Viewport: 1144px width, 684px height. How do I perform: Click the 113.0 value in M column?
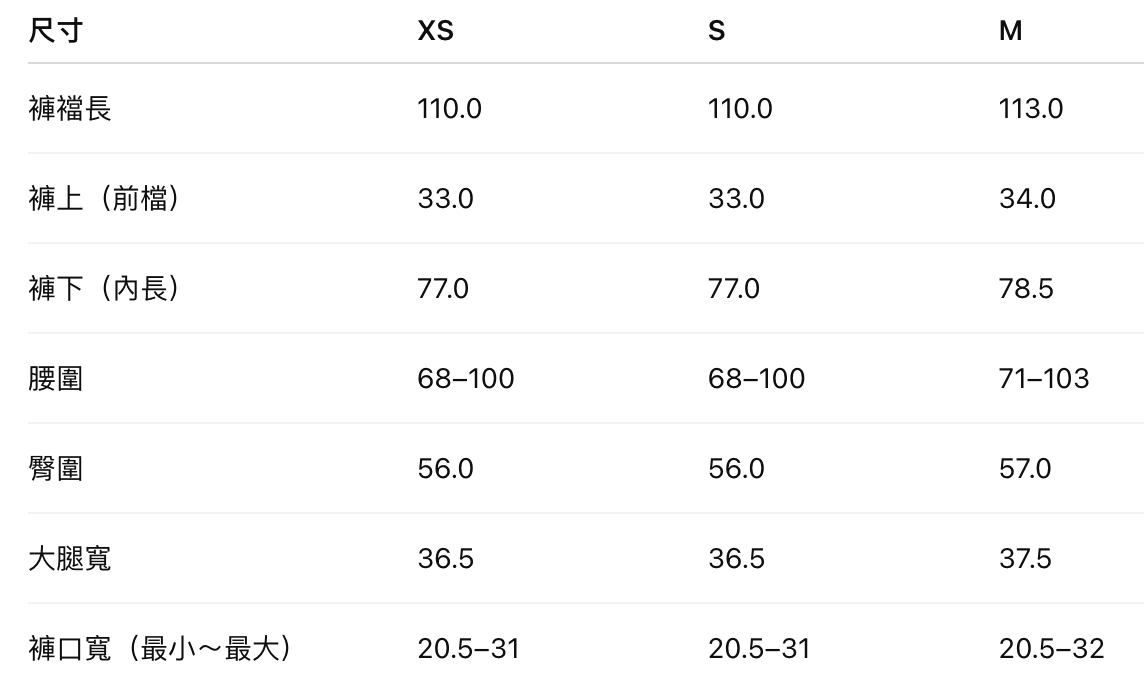[x=1031, y=108]
